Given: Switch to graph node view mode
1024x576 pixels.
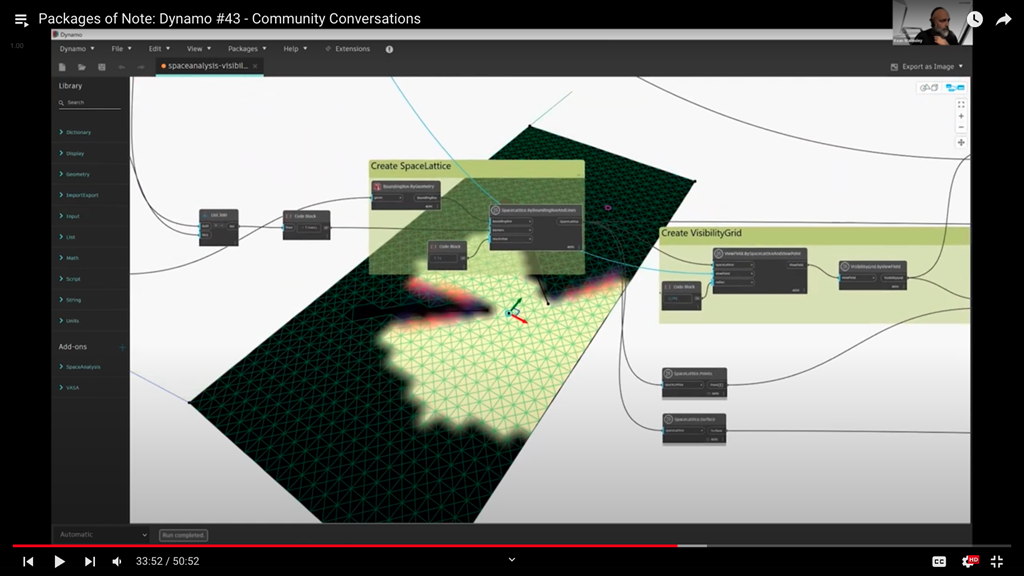Looking at the screenshot, I should click(954, 88).
